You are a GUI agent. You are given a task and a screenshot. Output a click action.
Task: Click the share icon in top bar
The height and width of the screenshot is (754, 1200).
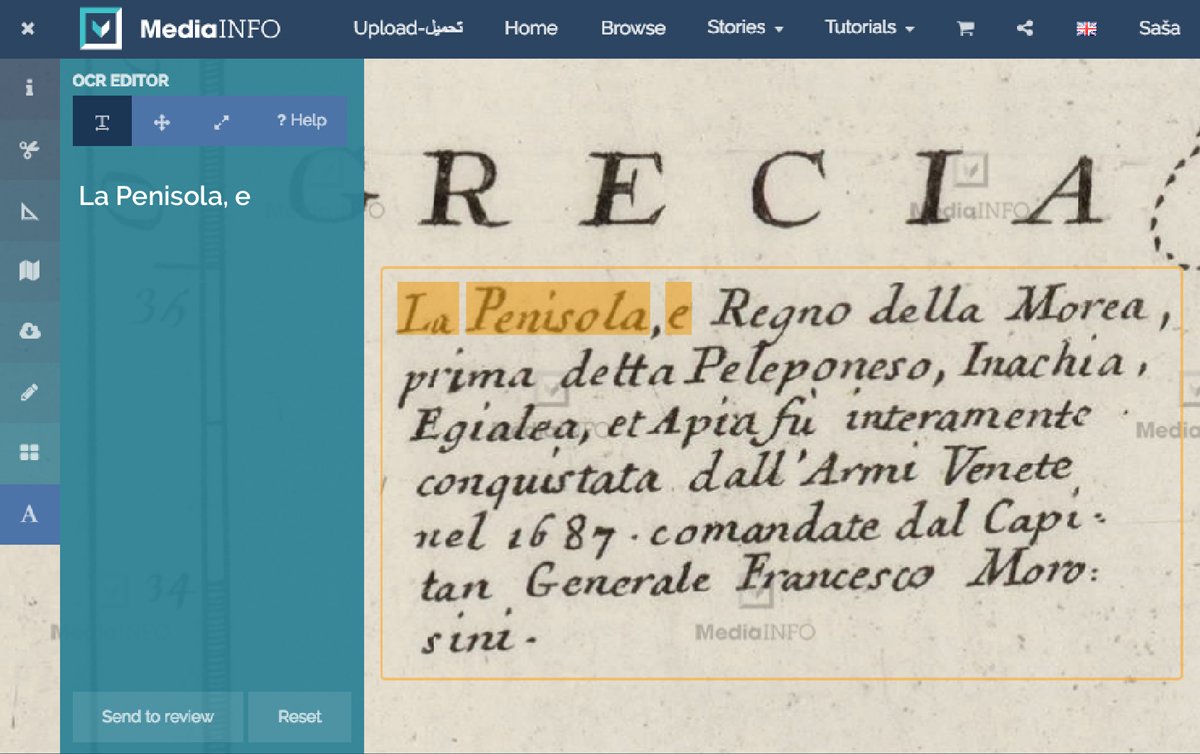click(1024, 28)
